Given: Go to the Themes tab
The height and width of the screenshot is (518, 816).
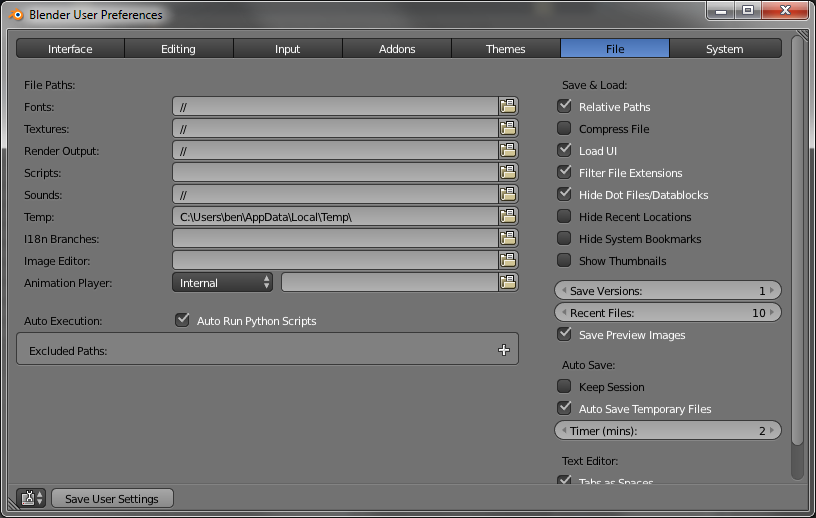Looking at the screenshot, I should point(506,48).
